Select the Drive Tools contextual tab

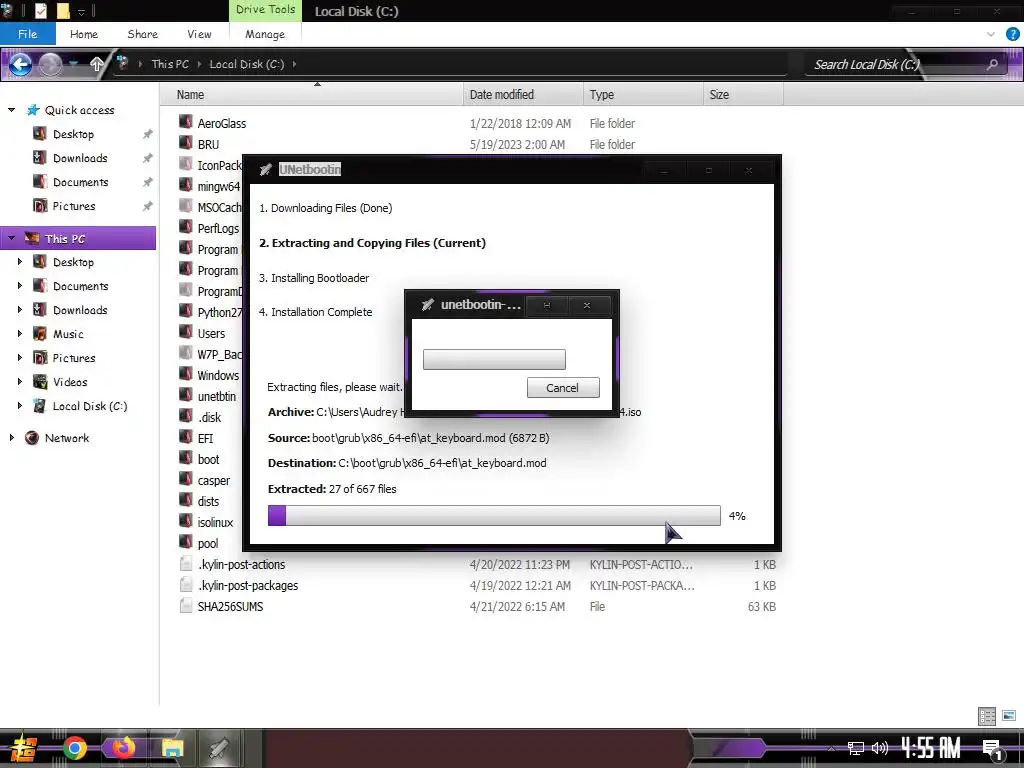[265, 10]
